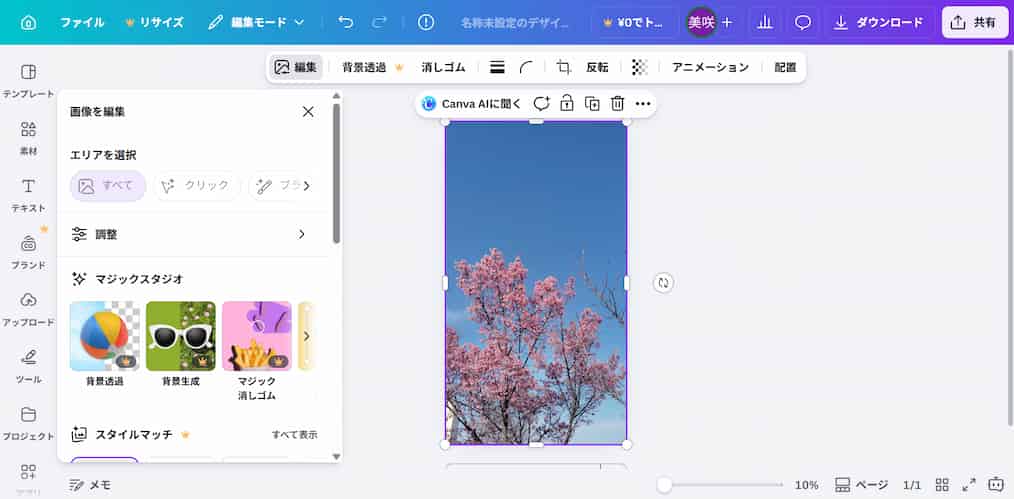This screenshot has width=1014, height=499.
Task: Show more Magic Studio tools arrow
Action: (x=307, y=336)
